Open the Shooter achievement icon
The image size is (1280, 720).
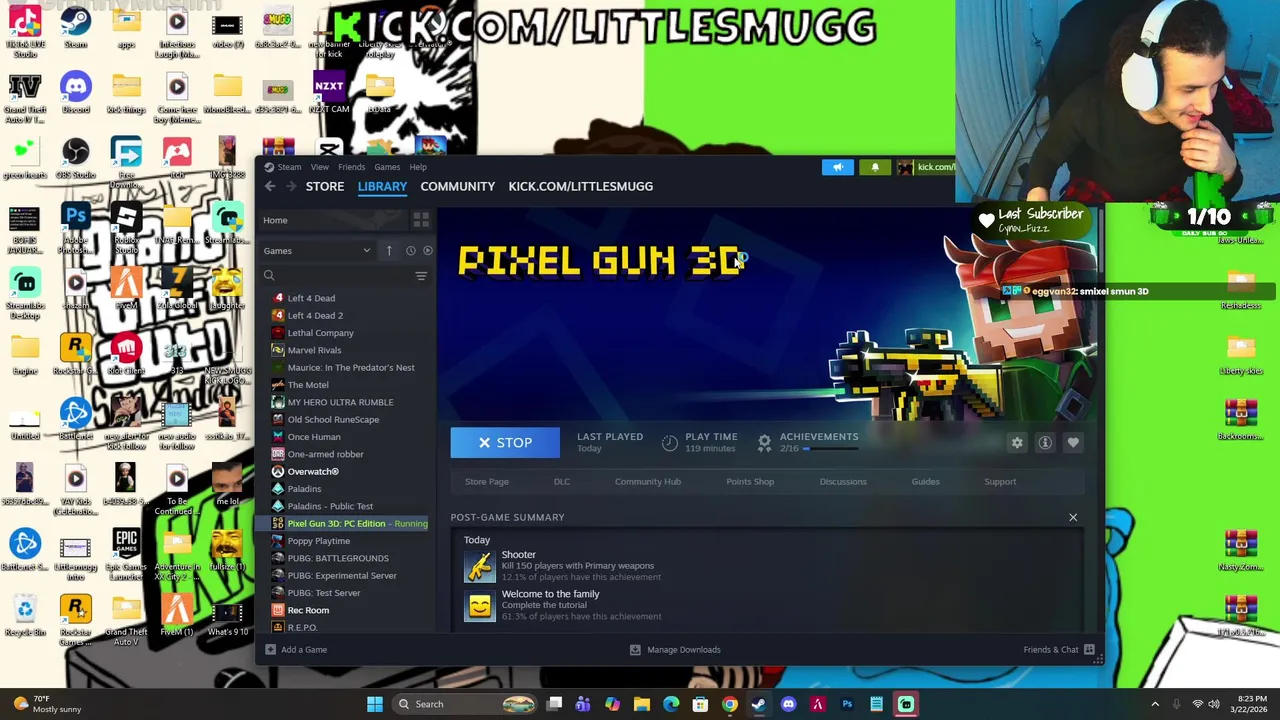pos(479,567)
